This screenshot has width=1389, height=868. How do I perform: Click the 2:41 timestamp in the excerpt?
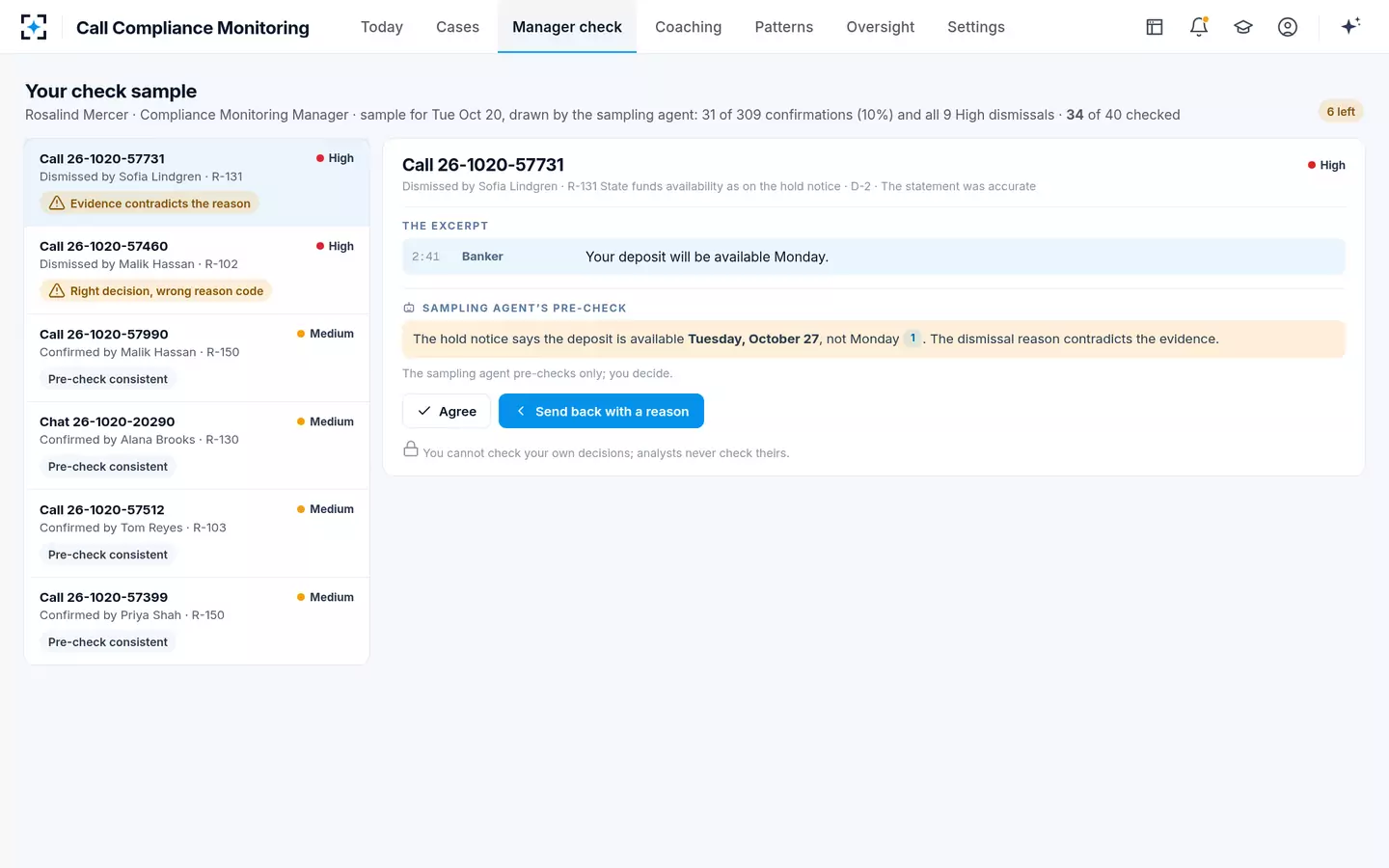pyautogui.click(x=425, y=257)
